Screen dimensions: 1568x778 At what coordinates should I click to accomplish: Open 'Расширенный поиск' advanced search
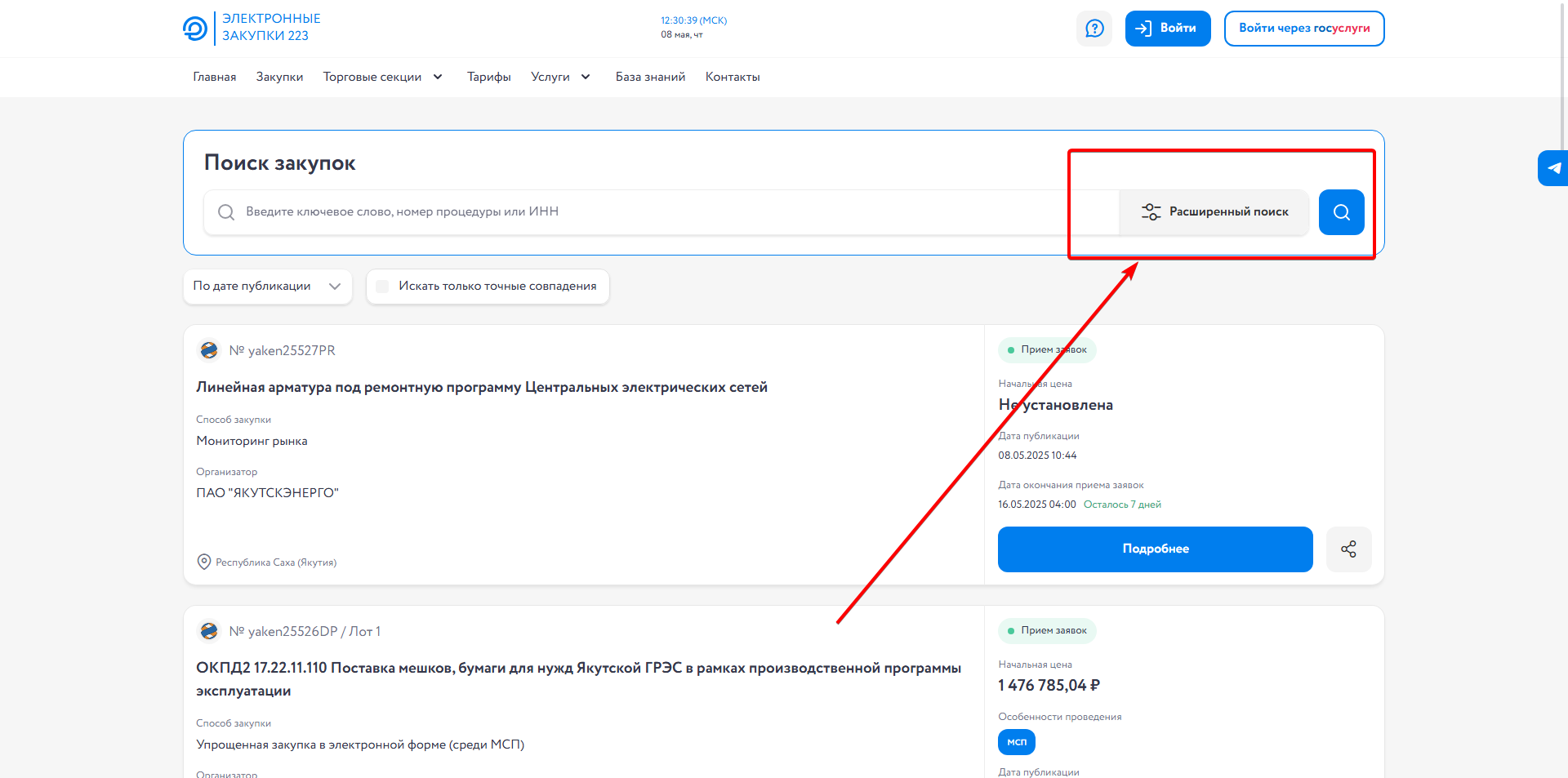click(1214, 212)
